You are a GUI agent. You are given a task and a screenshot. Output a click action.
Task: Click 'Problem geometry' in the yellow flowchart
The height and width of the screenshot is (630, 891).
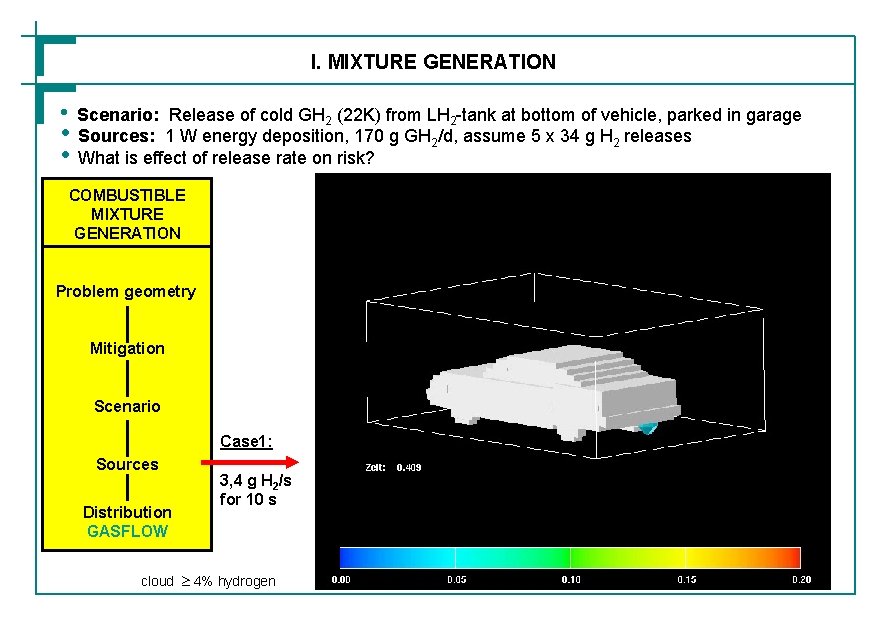tap(126, 292)
